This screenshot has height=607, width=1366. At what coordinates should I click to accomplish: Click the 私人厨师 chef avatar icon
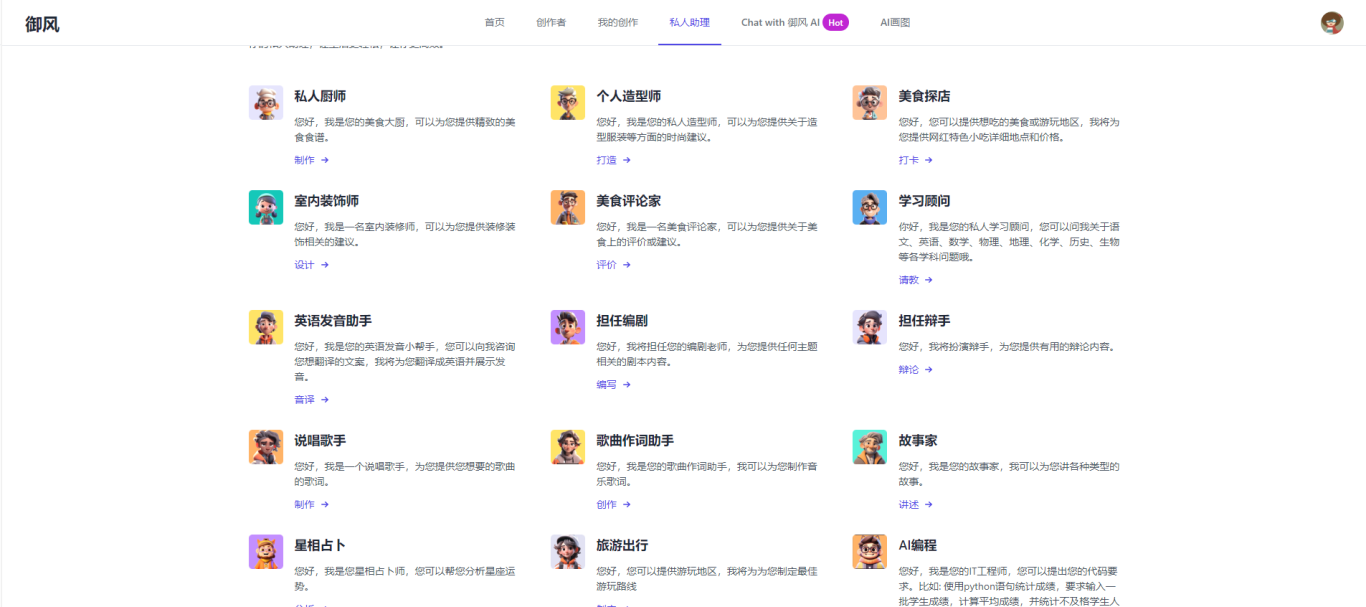click(266, 103)
